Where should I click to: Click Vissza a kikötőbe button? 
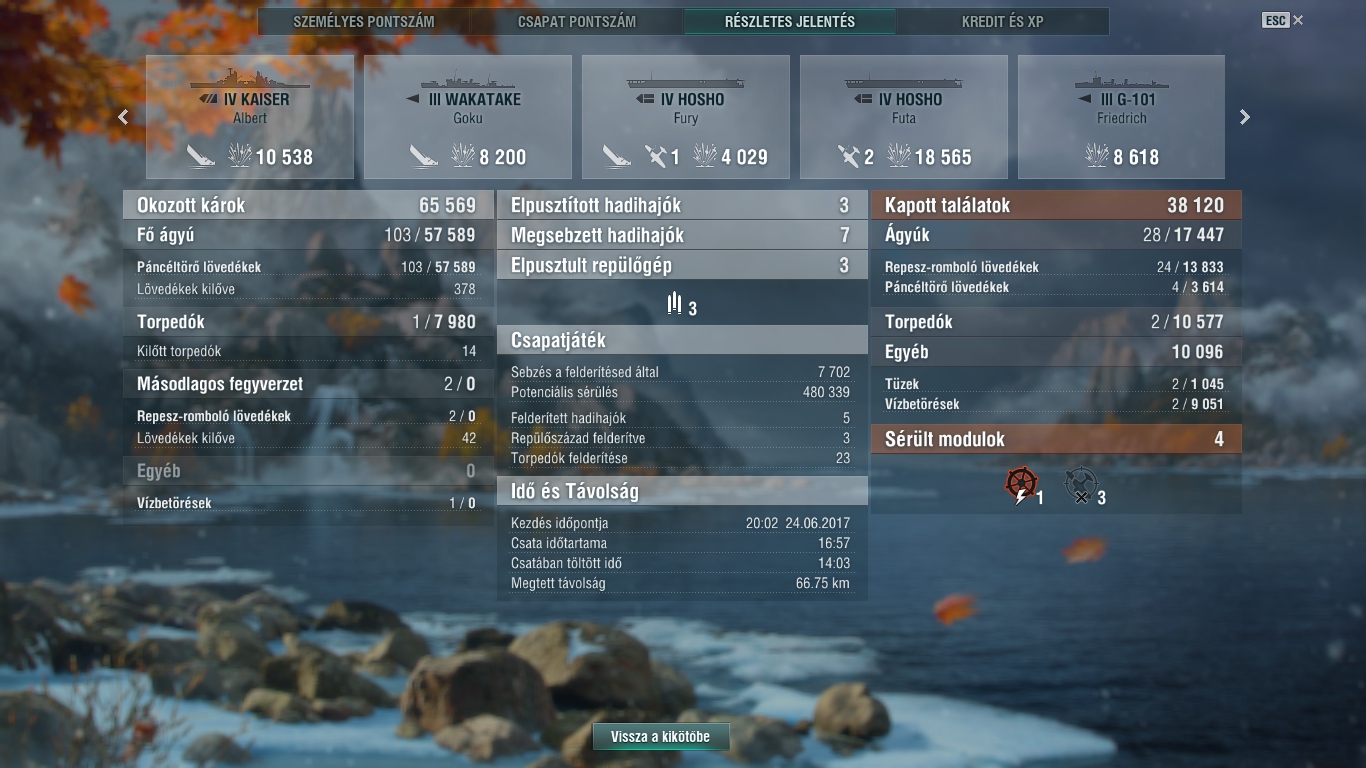point(661,737)
